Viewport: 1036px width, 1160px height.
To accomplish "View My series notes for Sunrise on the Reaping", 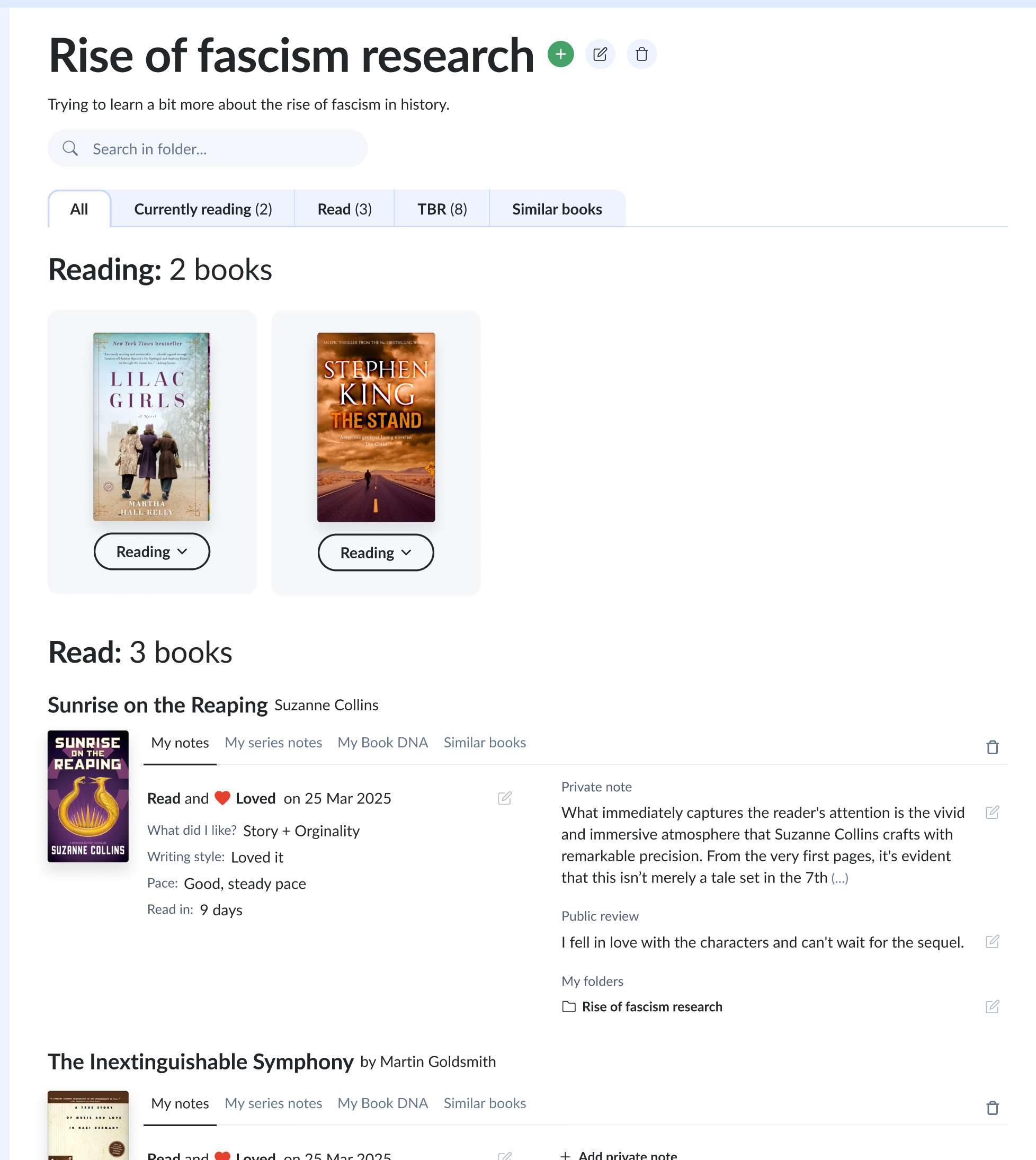I will (273, 742).
